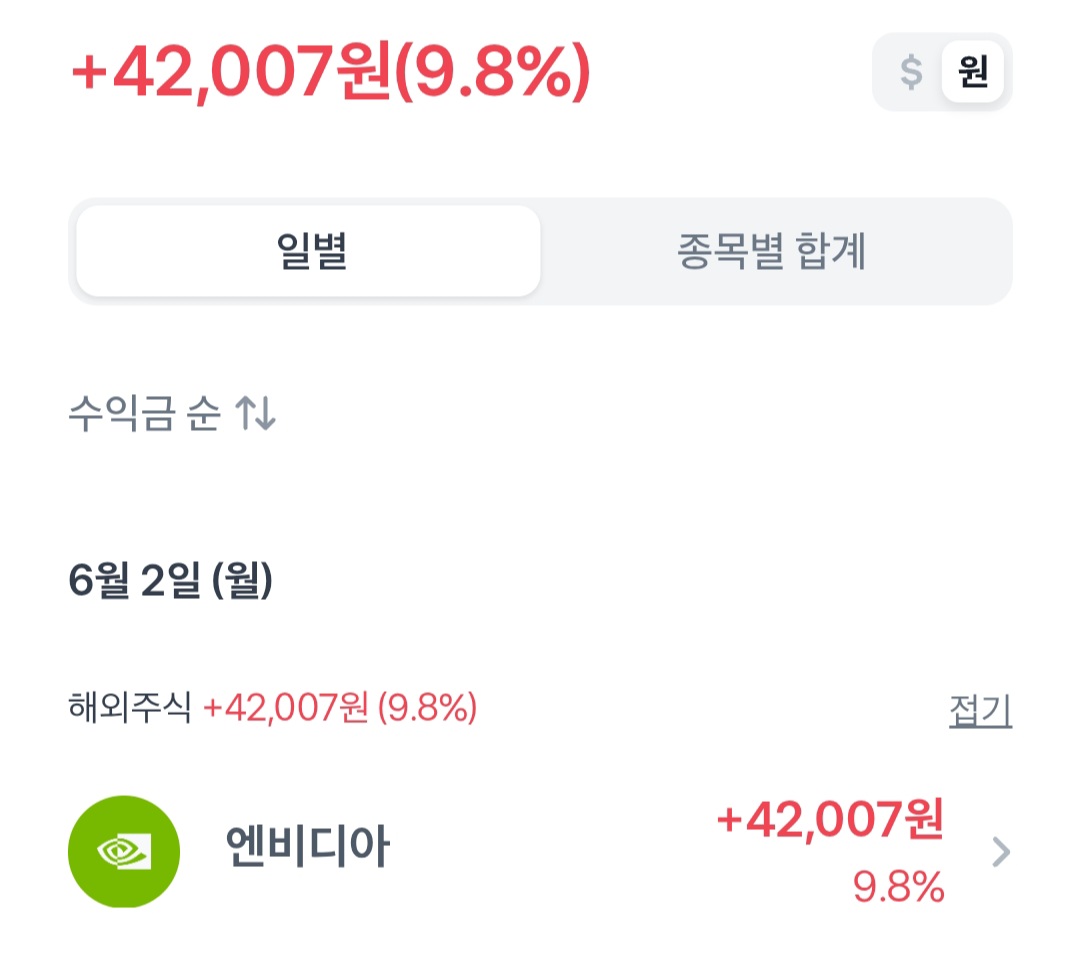Select the 6월 2일 (월) date header
The image size is (1080, 965).
tap(171, 580)
